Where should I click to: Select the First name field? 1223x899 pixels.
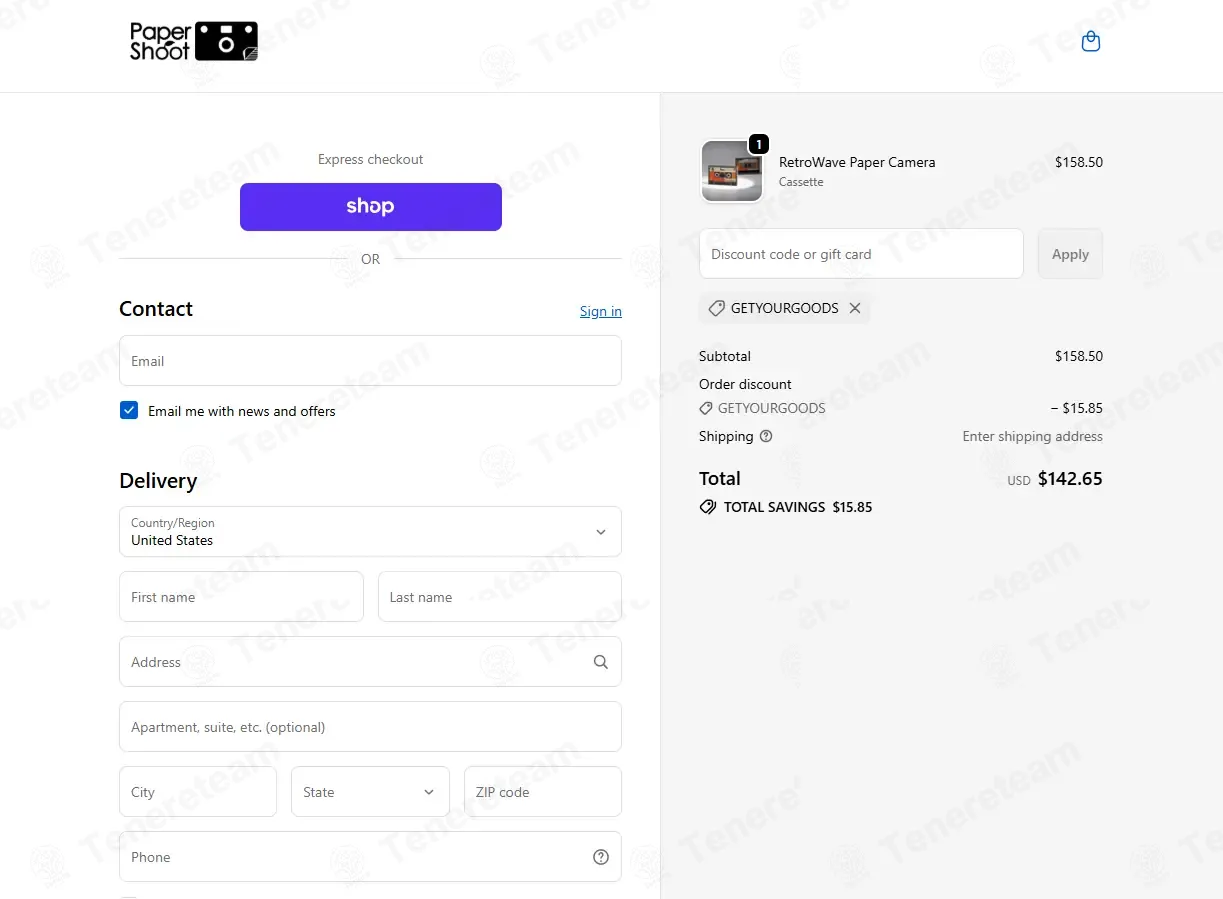tap(241, 597)
